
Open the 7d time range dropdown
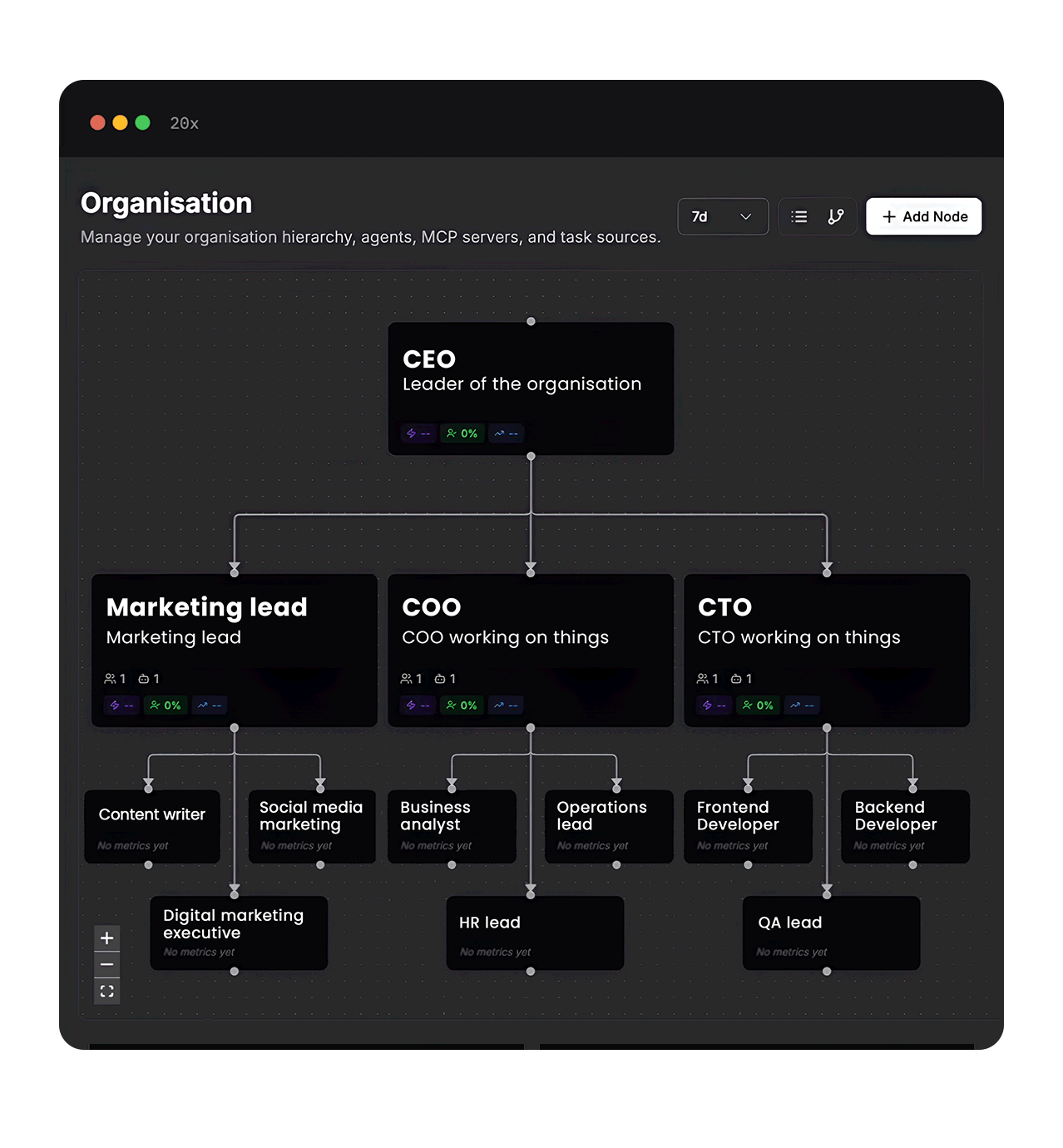[722, 217]
